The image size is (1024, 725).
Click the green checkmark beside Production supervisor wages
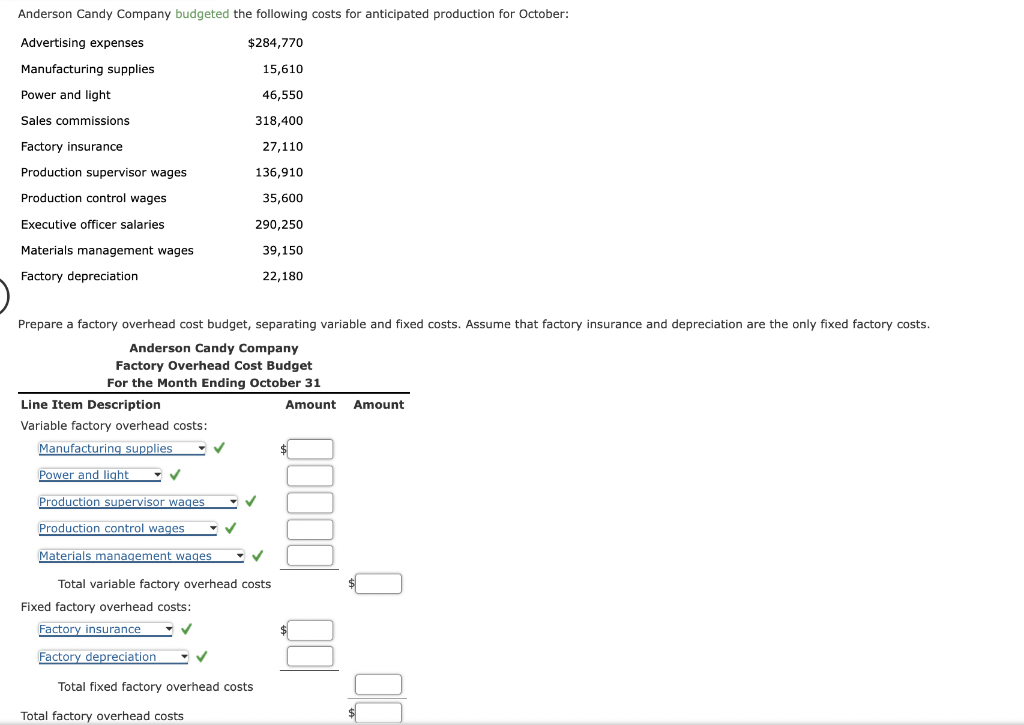[x=251, y=501]
